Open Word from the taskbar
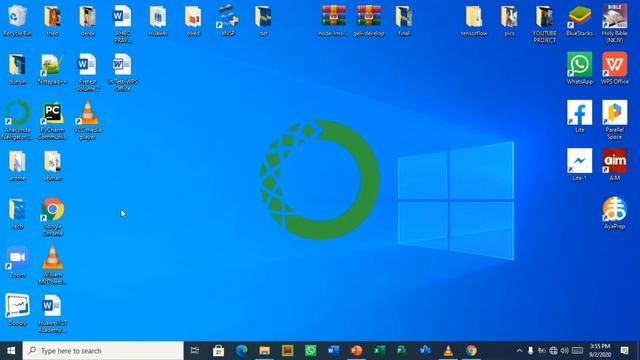The image size is (640, 360). point(333,351)
